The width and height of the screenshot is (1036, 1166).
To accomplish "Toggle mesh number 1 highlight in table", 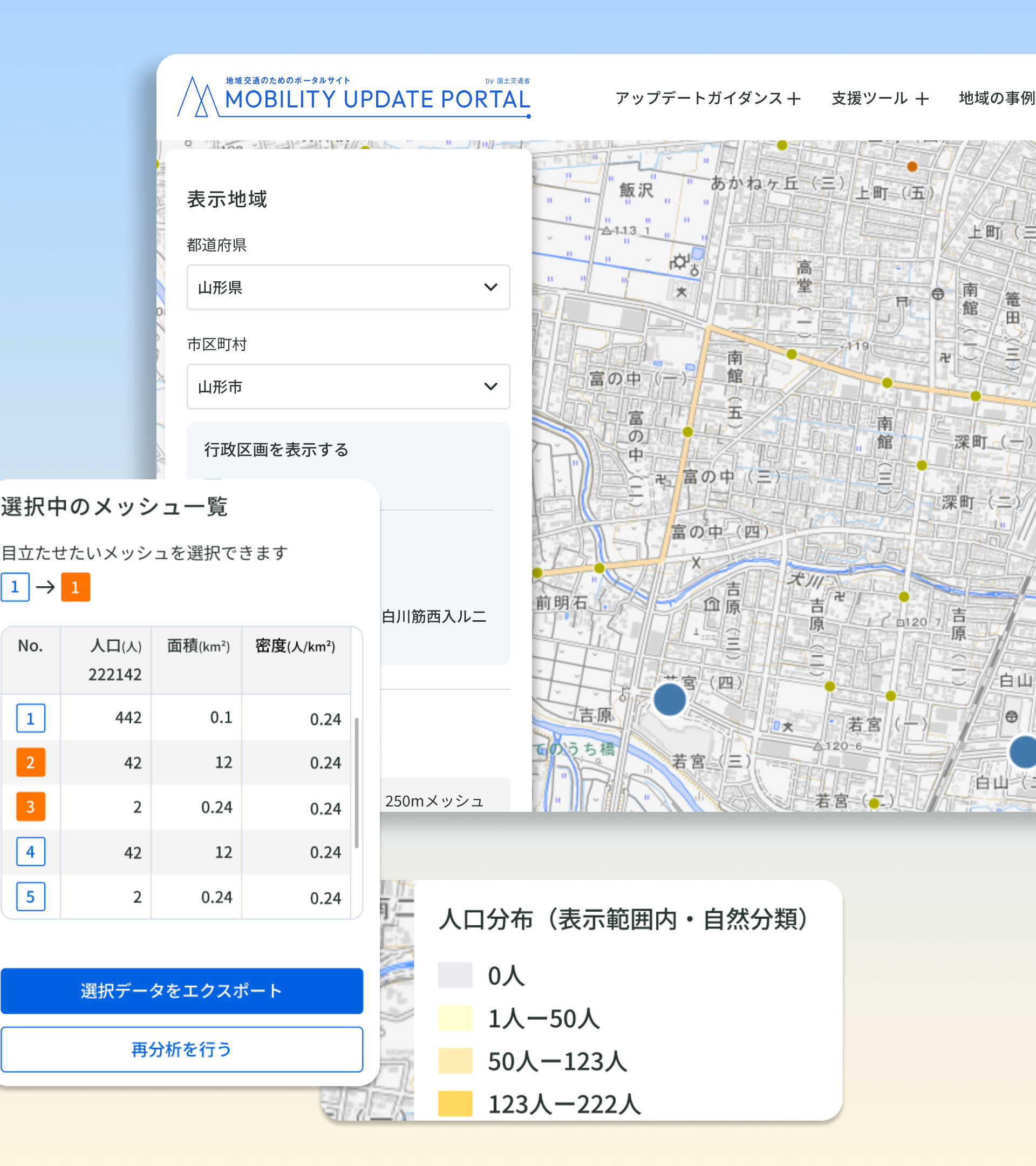I will (30, 718).
